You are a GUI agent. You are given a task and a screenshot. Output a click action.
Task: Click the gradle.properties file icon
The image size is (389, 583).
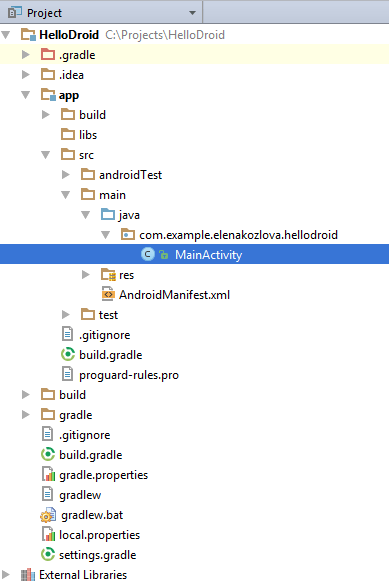pyautogui.click(x=48, y=474)
